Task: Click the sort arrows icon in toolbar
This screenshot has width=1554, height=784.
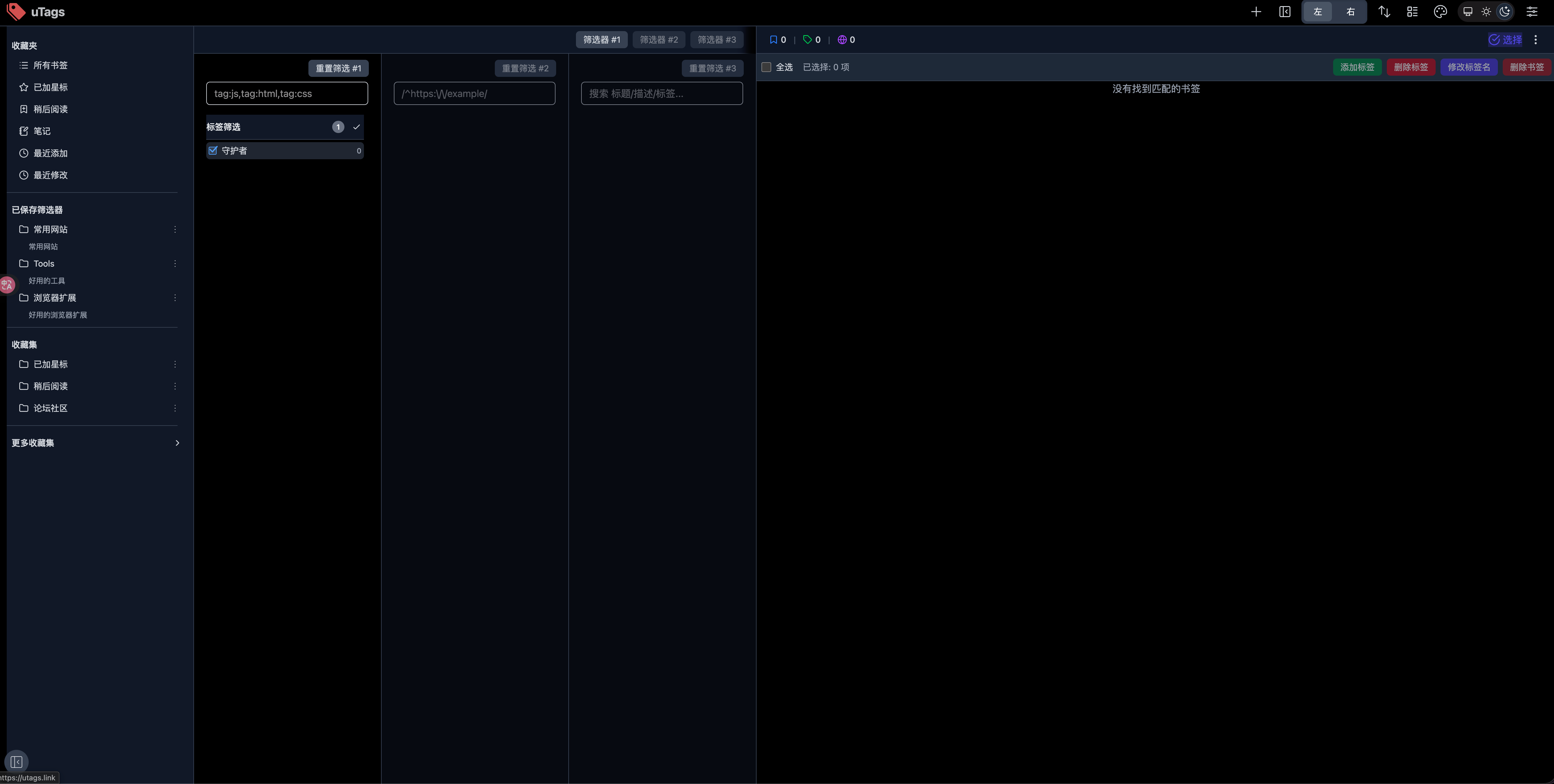Action: click(1384, 12)
